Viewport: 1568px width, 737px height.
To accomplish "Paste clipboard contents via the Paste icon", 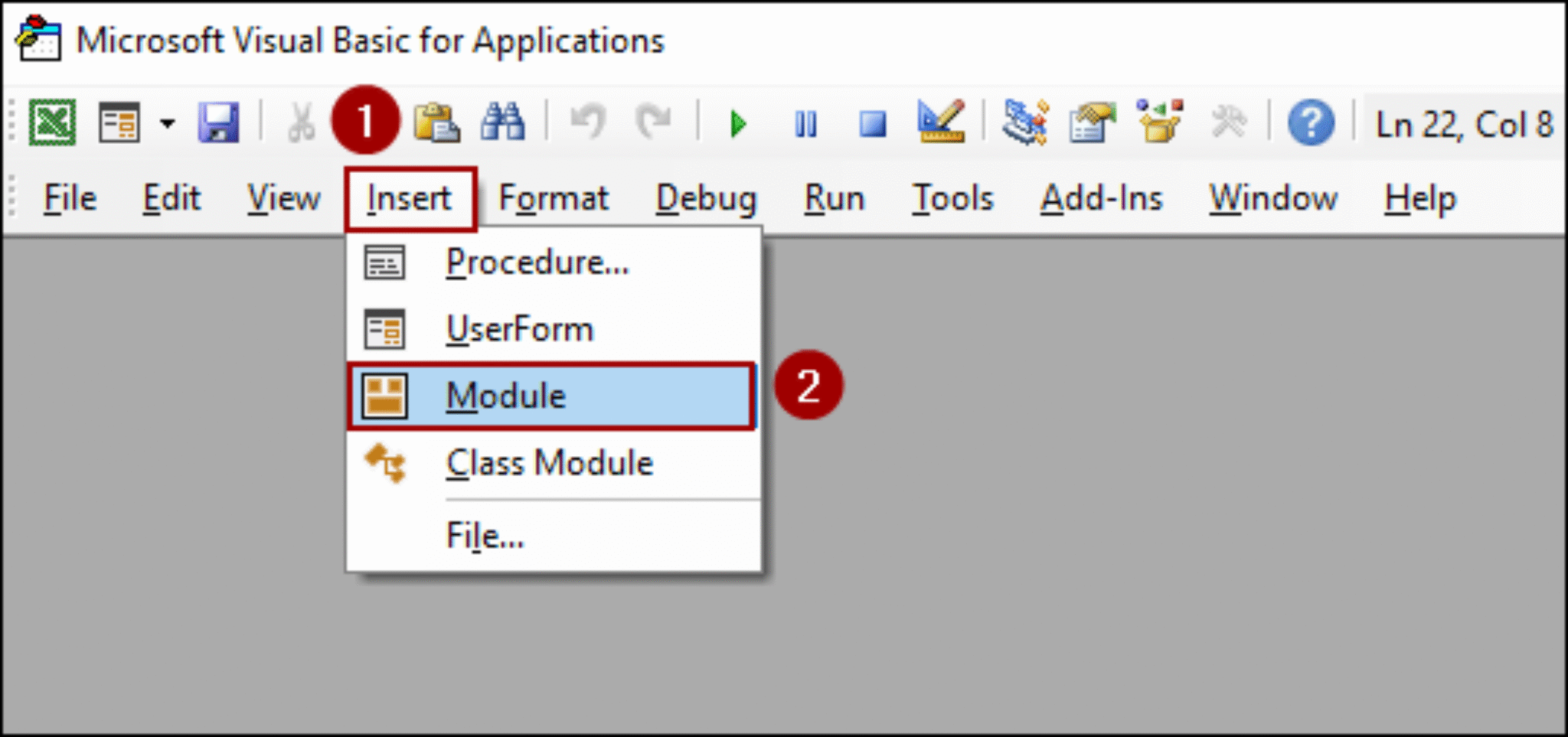I will point(436,124).
